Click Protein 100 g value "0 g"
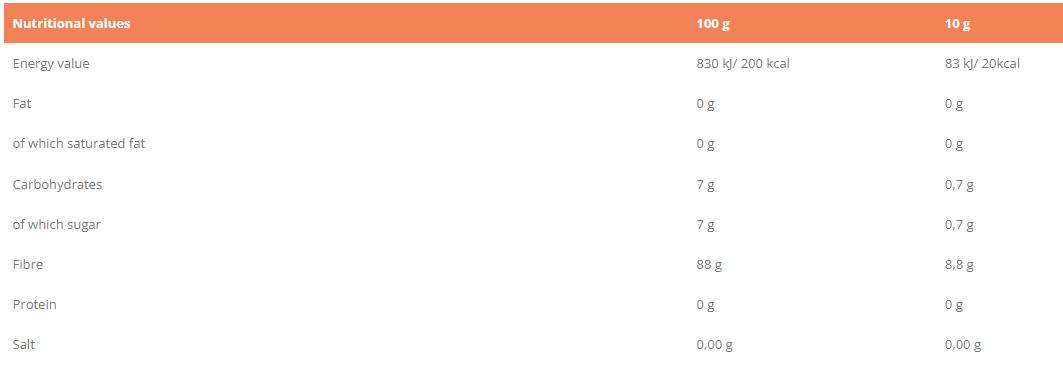1063x378 pixels. click(705, 305)
